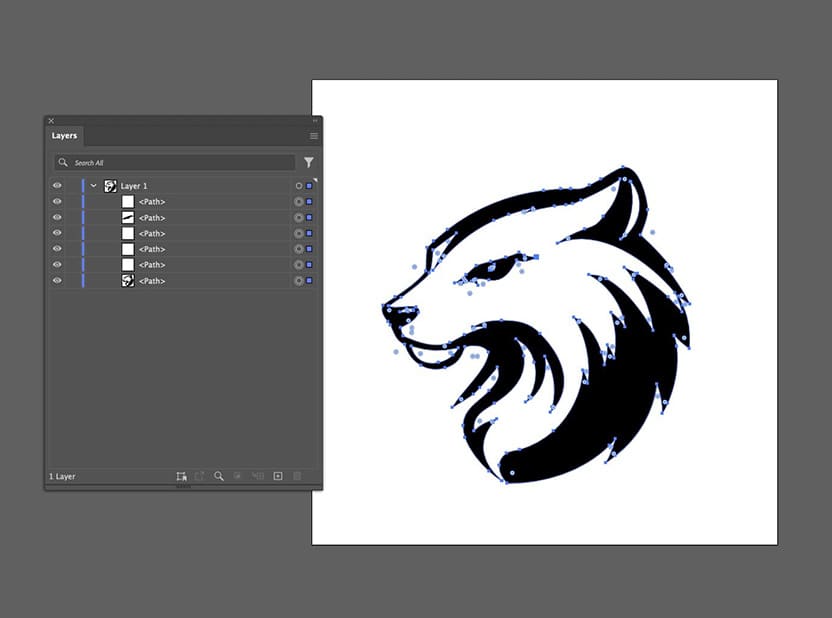Open the search filter icon in Layers
This screenshot has height=618, width=832.
(308, 162)
